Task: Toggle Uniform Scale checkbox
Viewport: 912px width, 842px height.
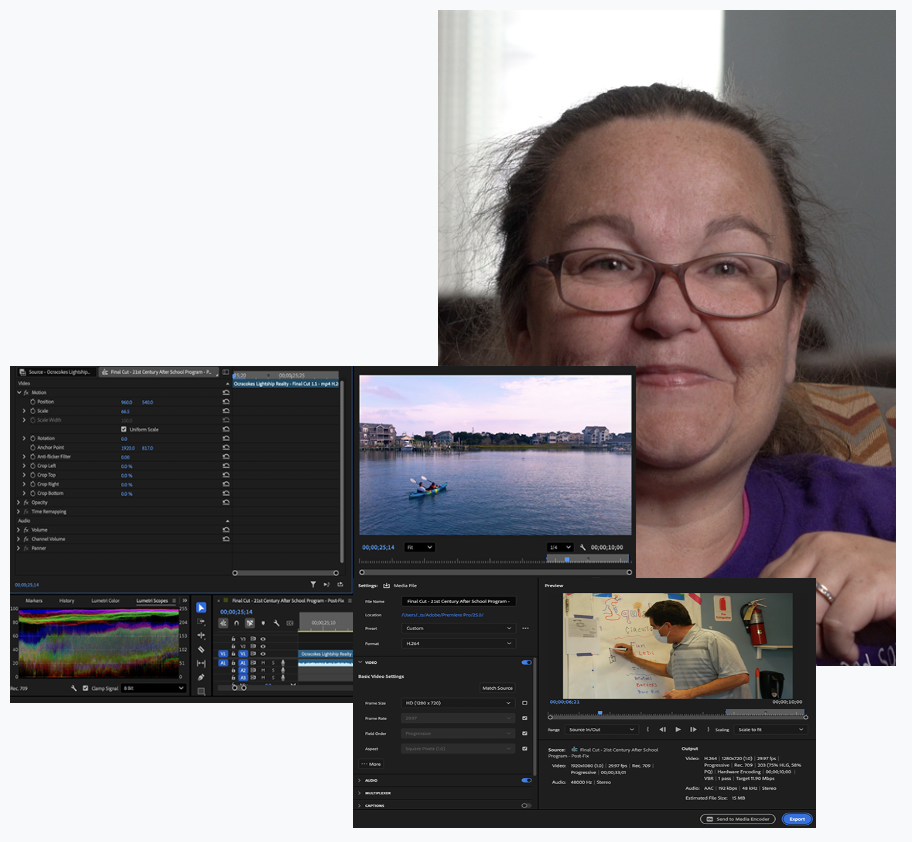Action: tap(123, 429)
